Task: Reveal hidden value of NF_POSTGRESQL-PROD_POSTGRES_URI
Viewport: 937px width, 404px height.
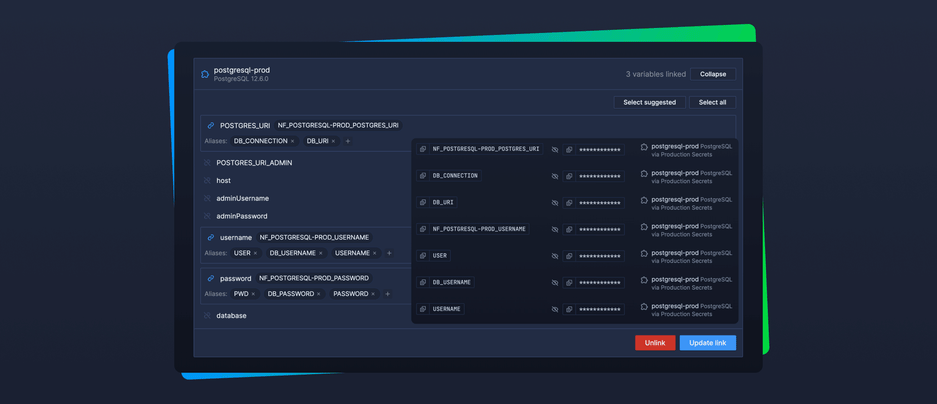Action: [x=555, y=149]
